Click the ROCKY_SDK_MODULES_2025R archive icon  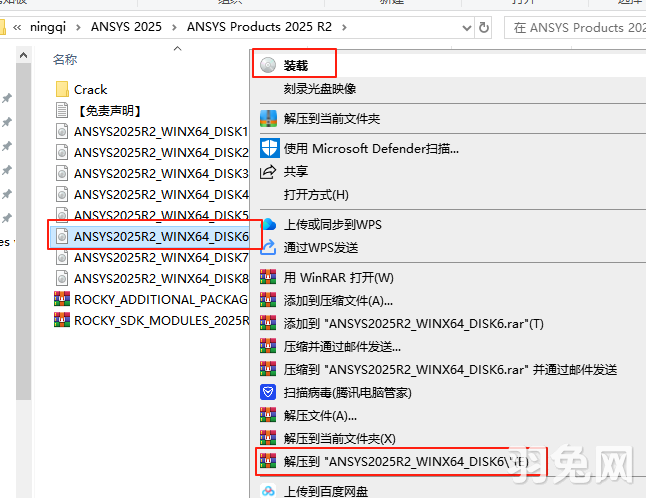point(62,320)
